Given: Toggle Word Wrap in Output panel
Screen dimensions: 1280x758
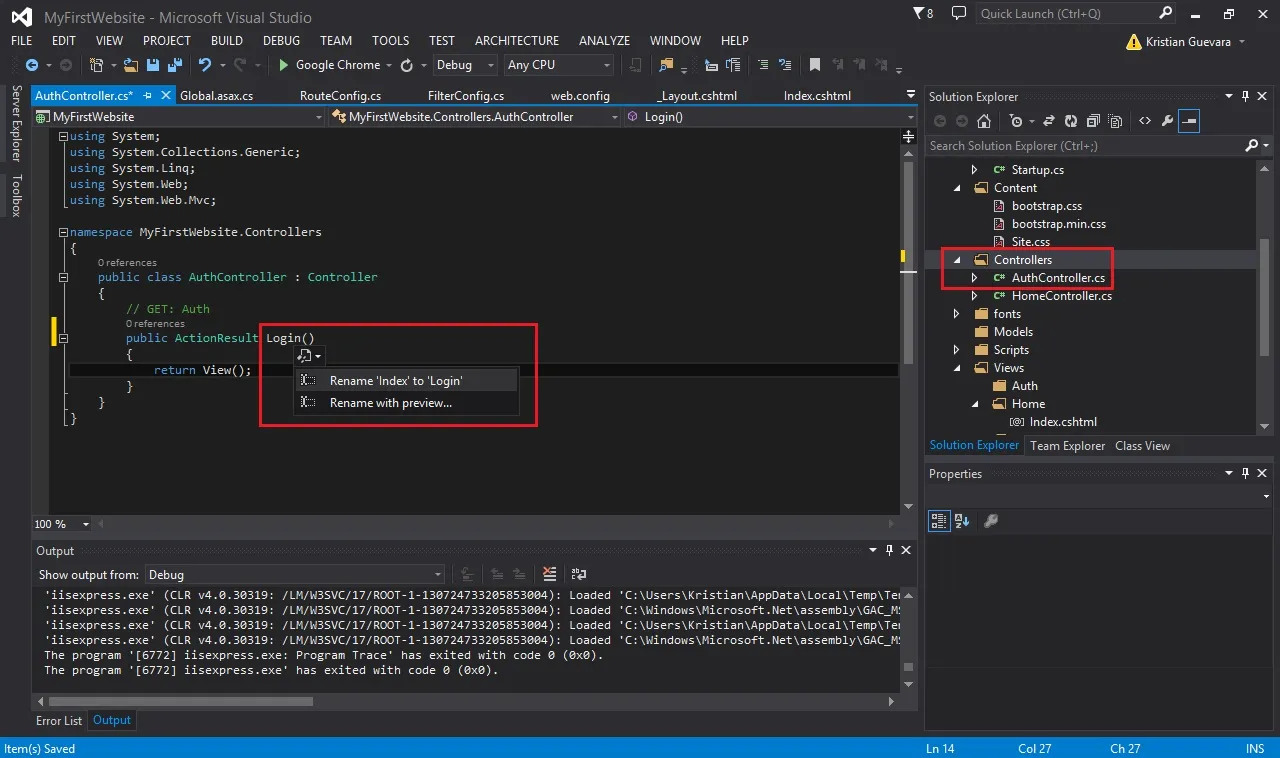Looking at the screenshot, I should [579, 574].
